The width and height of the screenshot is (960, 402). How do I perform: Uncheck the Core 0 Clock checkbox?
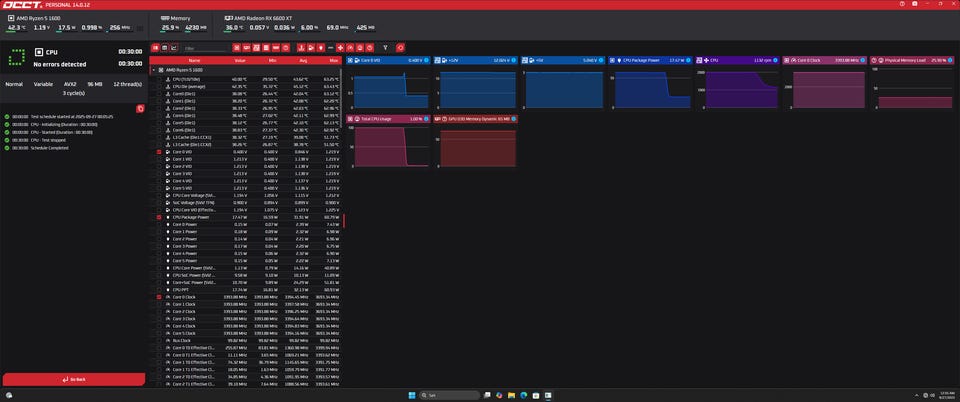coord(159,297)
